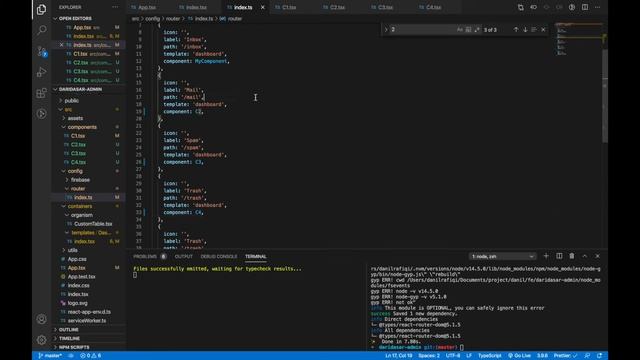640x360 pixels.
Task: Toggle match case in find widget
Action: (460, 29)
